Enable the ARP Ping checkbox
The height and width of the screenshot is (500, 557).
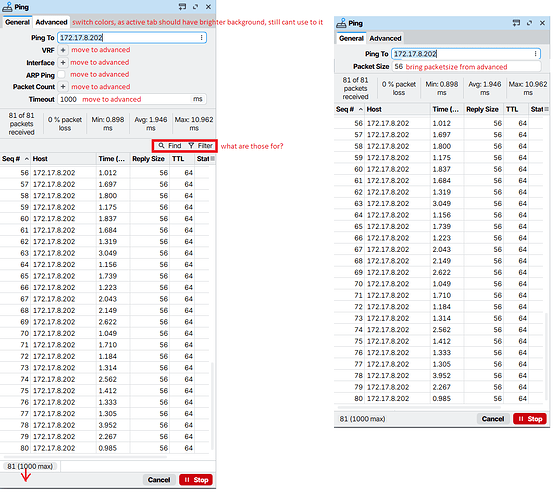(61, 74)
